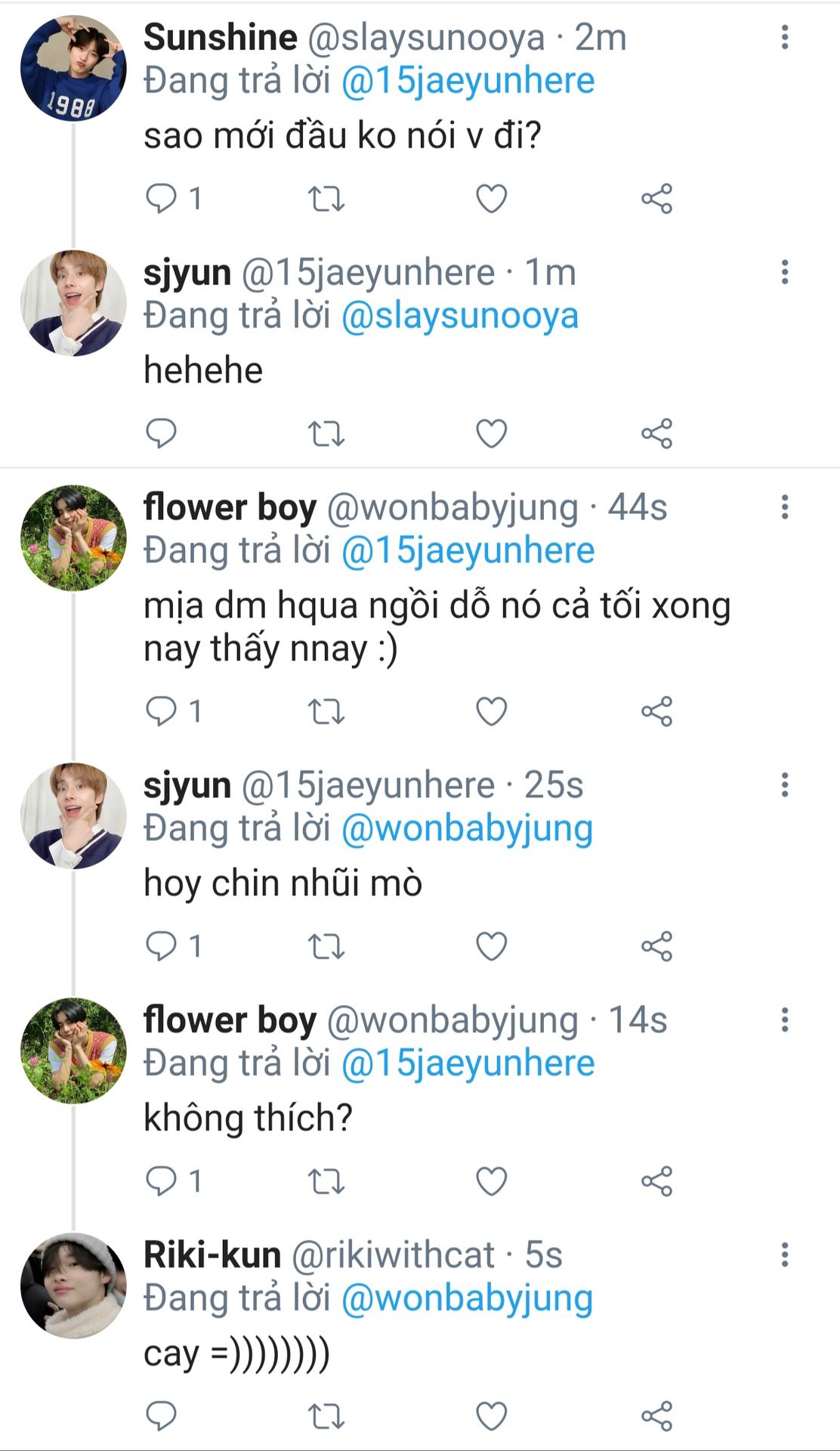This screenshot has width=840, height=1451.
Task: Share Riki-kun's "cay" tweet
Action: coord(656,1415)
